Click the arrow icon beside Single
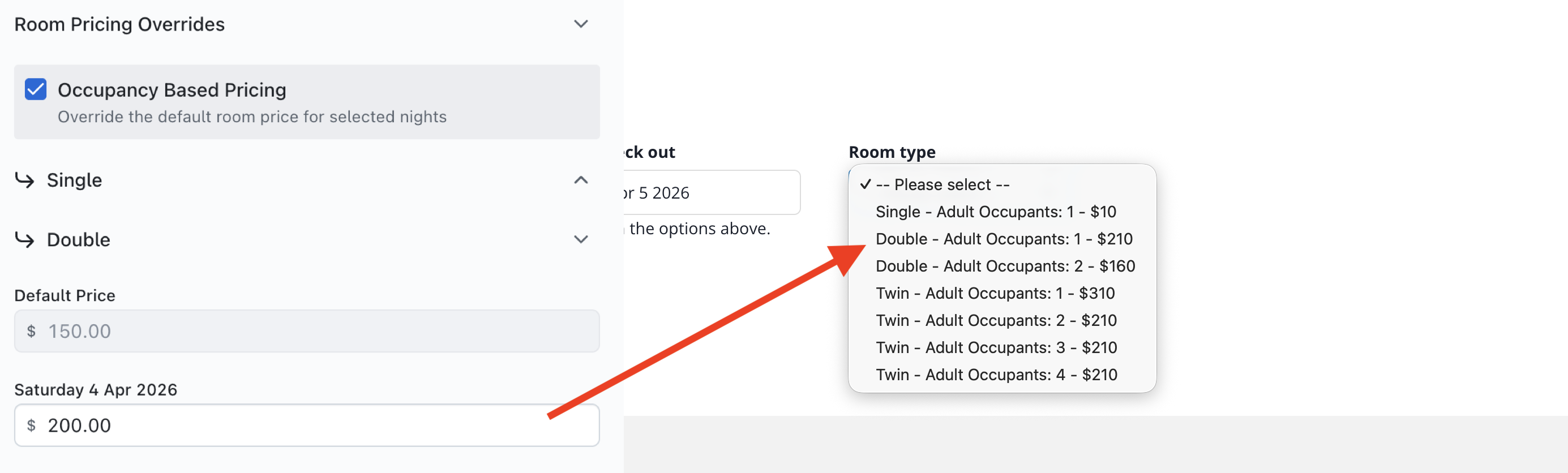The image size is (1568, 473). pyautogui.click(x=25, y=180)
